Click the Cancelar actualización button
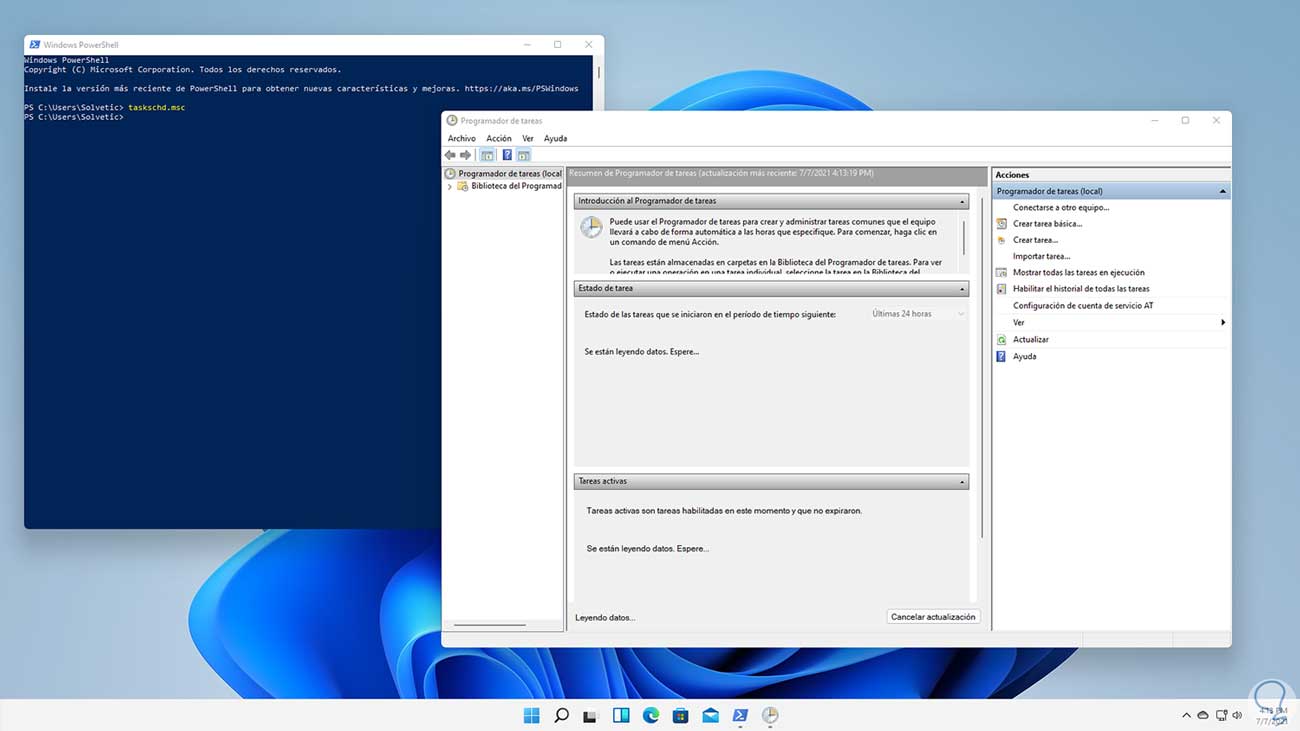 932,617
